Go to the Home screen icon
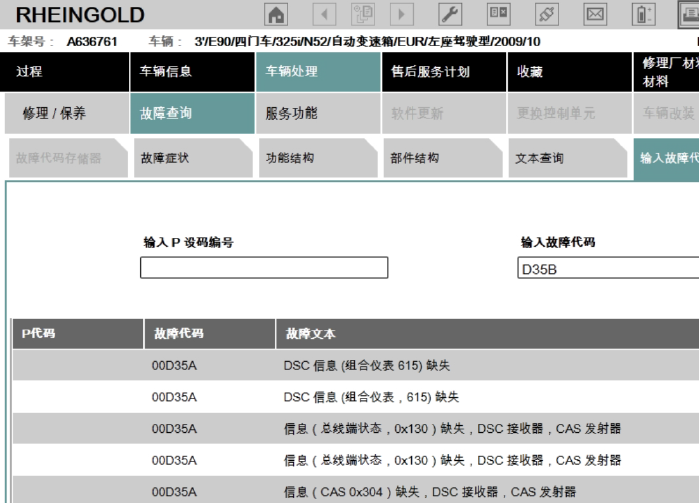699x503 pixels. pyautogui.click(x=276, y=14)
